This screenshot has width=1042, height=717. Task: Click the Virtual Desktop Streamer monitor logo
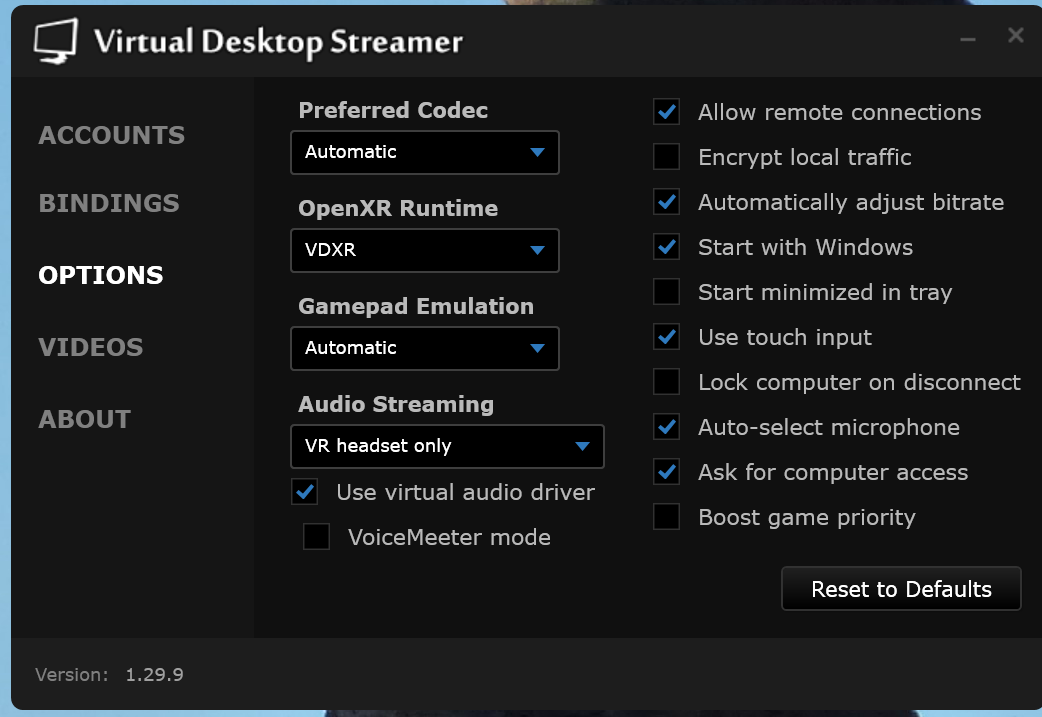55,41
